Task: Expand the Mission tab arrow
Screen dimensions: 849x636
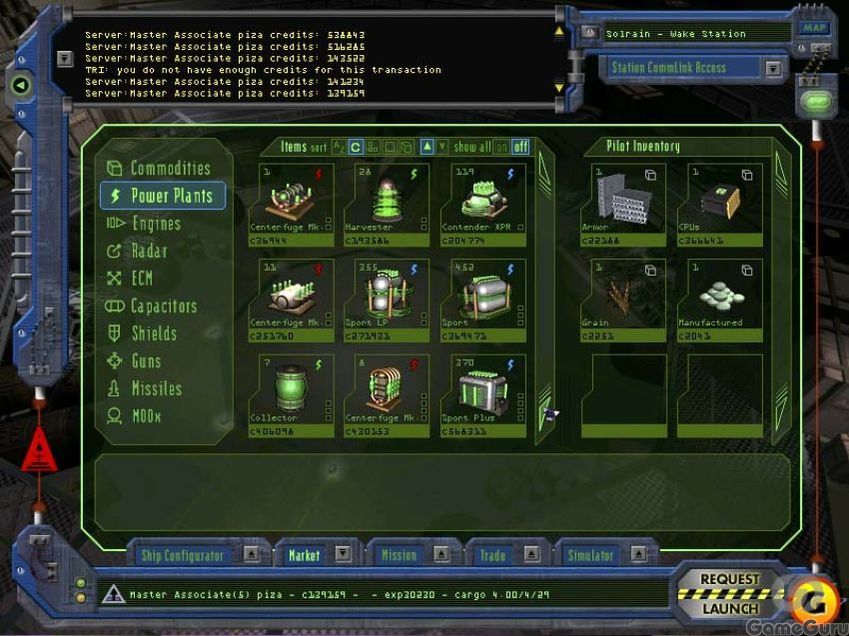Action: click(441, 554)
